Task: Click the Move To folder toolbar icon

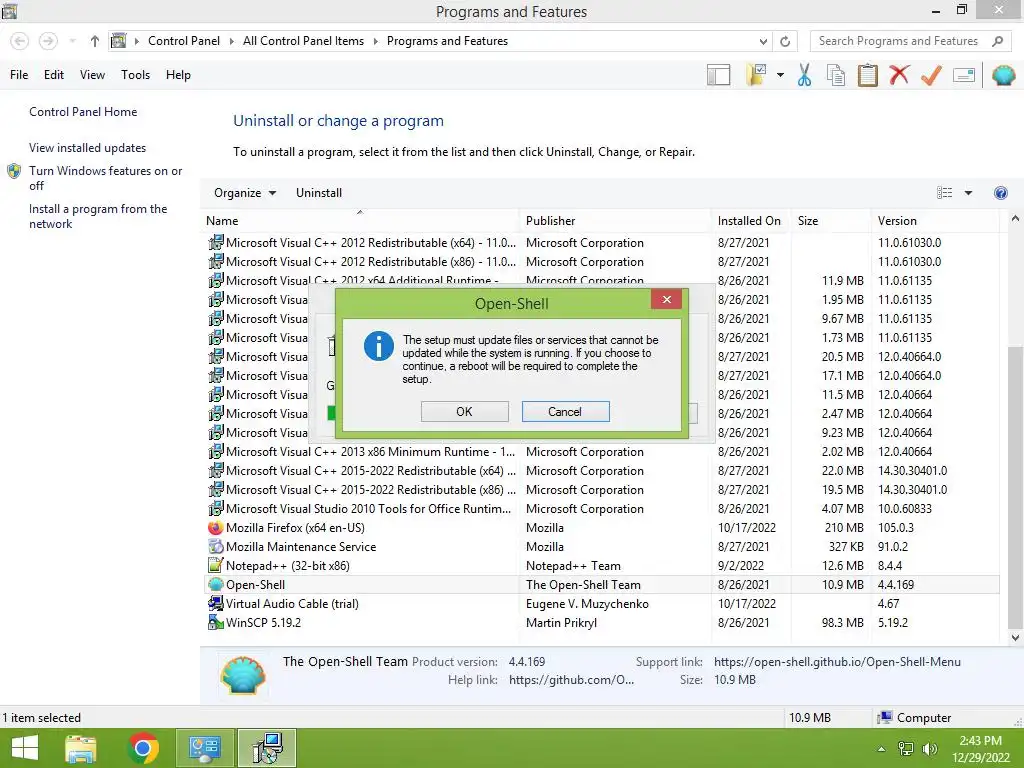Action: [x=757, y=75]
